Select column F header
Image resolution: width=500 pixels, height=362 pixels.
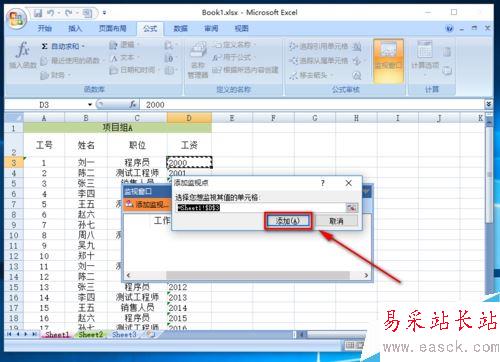(x=273, y=118)
